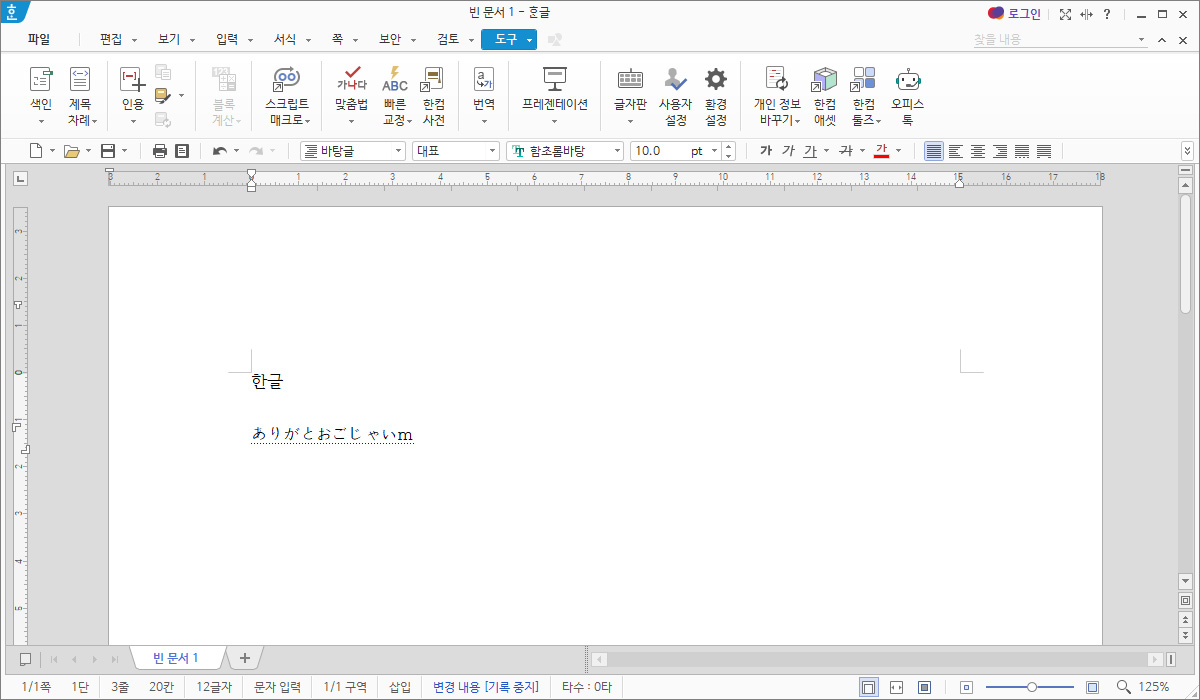Viewport: 1200px width, 700px height.
Task: Click the annotation pencil icon near 인용
Action: (163, 96)
